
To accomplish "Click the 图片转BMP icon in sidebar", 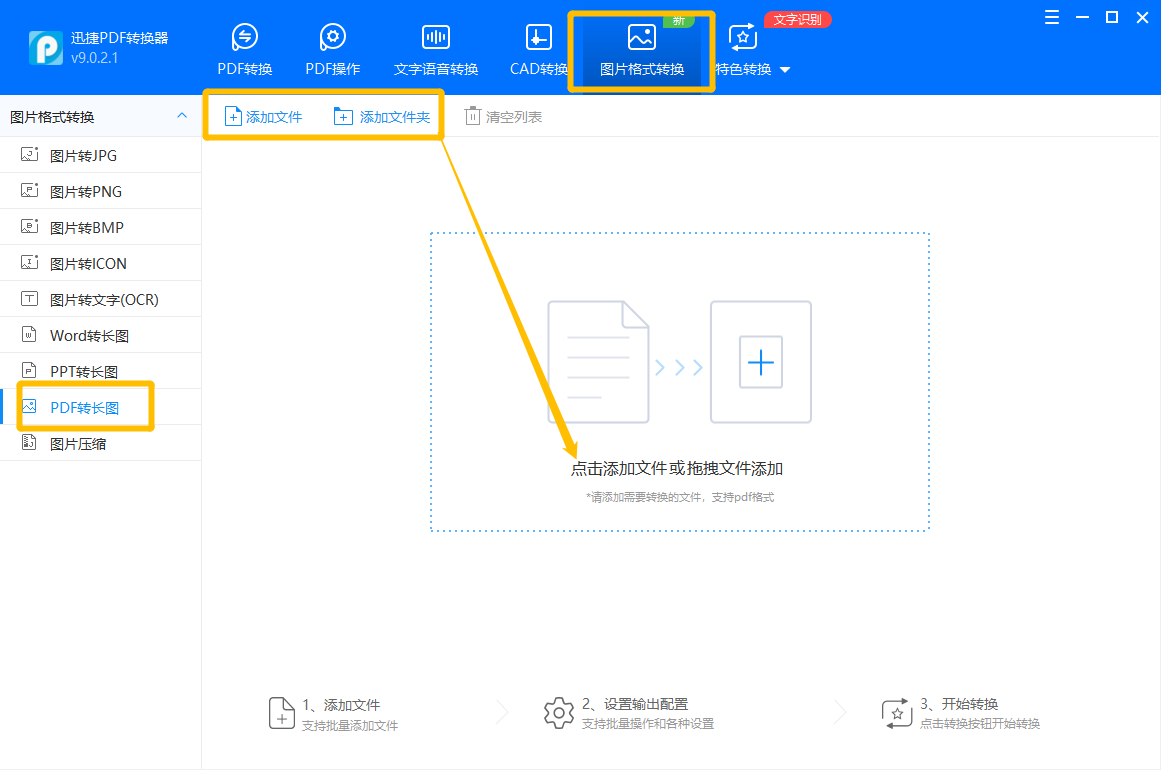I will point(30,227).
